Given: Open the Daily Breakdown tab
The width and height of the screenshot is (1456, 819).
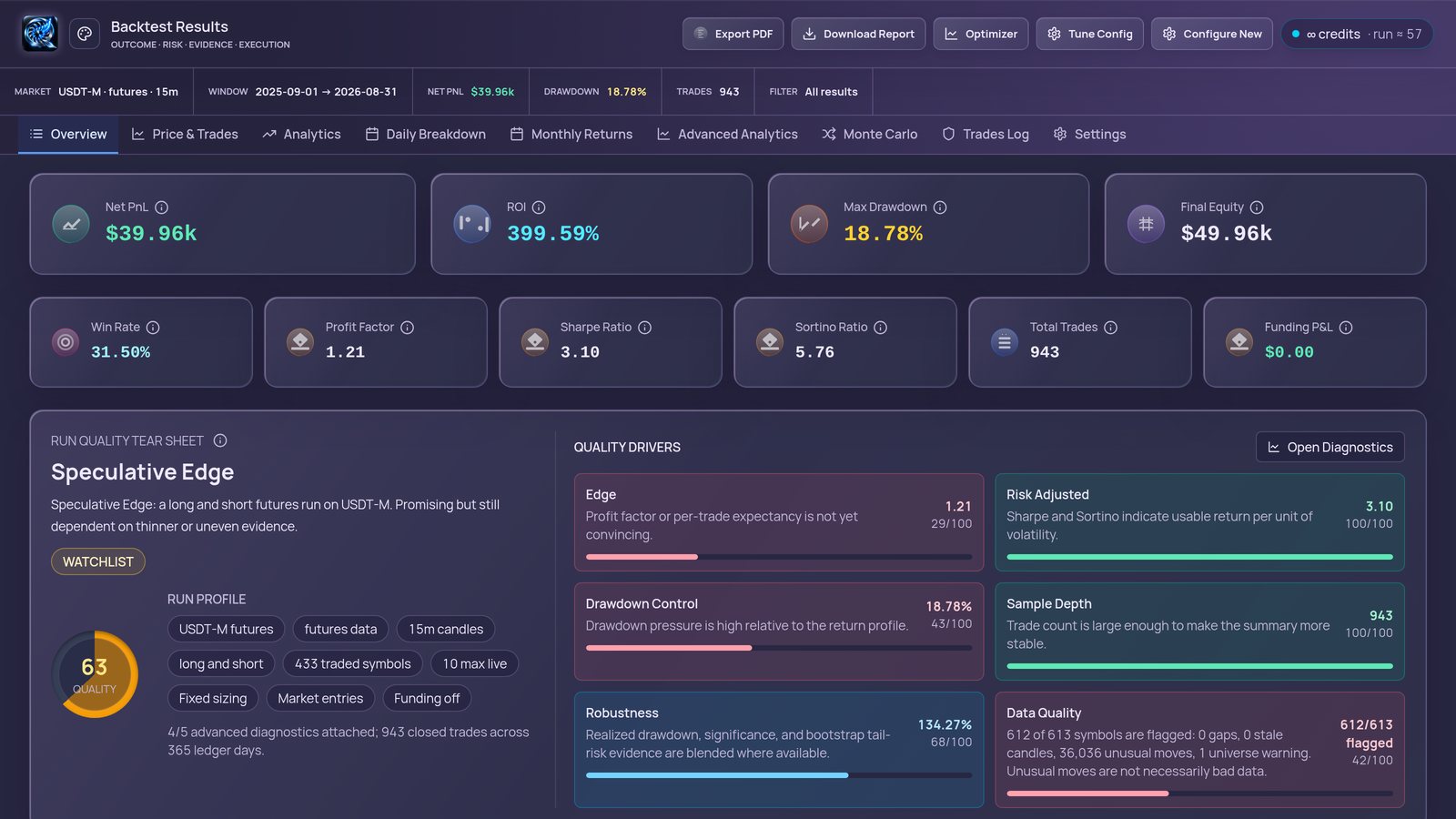Looking at the screenshot, I should [425, 135].
